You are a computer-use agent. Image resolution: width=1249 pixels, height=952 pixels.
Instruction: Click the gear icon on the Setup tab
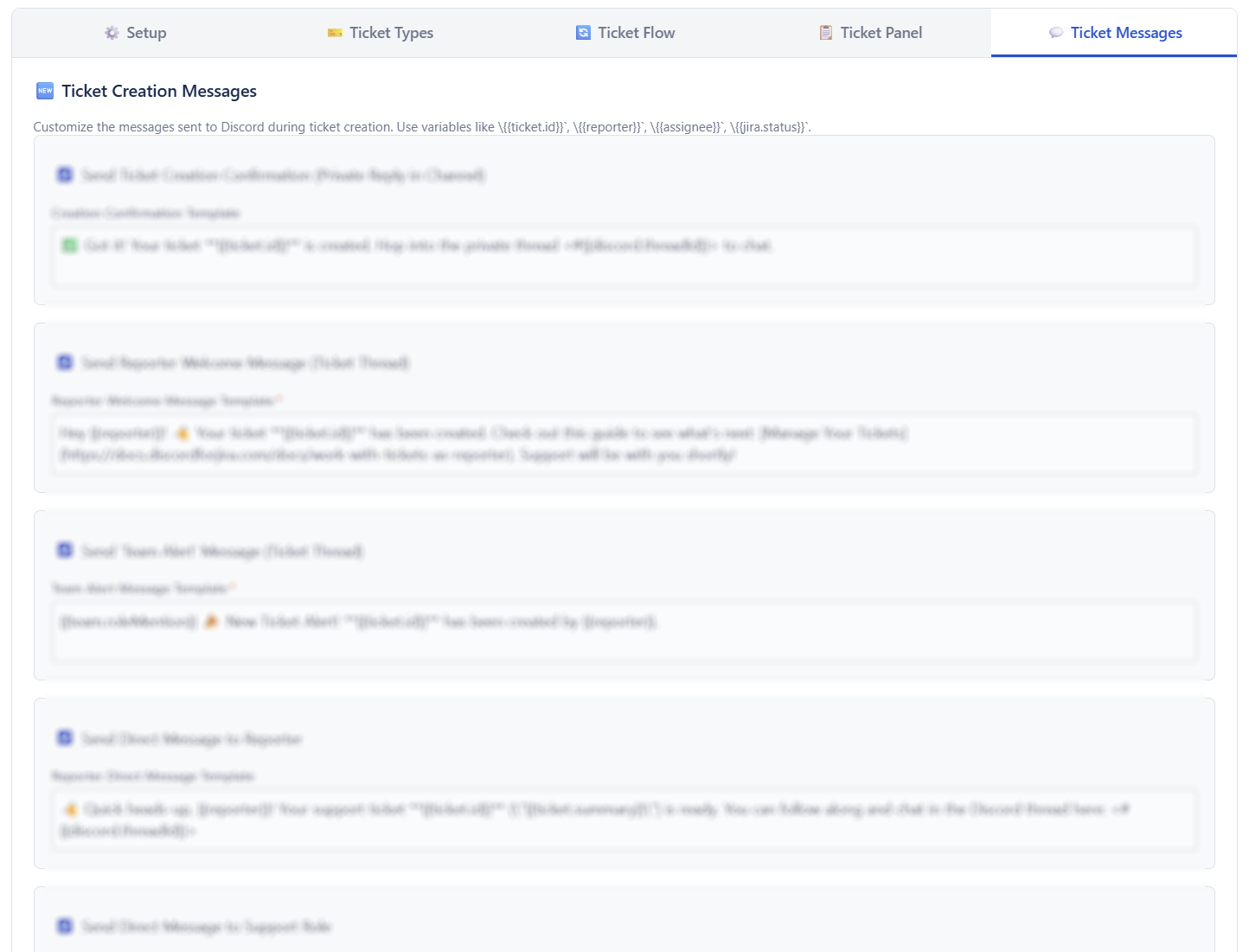click(x=111, y=32)
